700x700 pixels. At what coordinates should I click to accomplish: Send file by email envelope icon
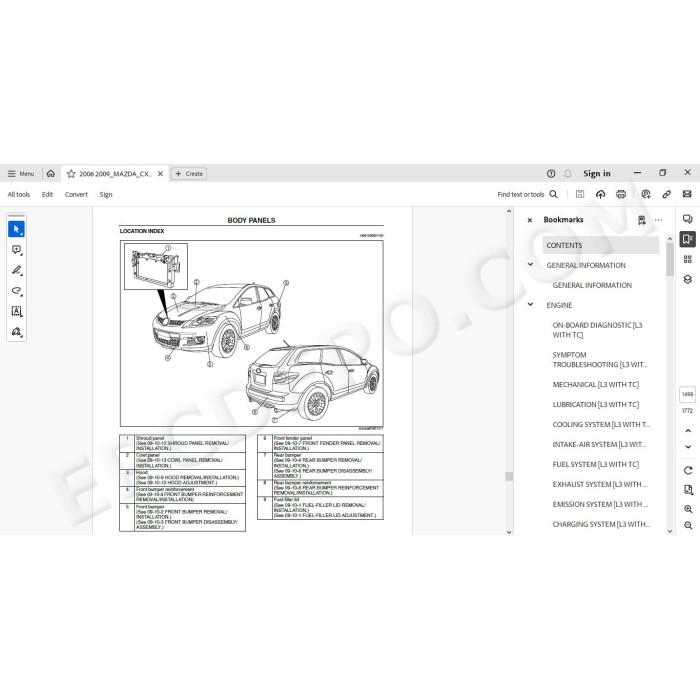[x=687, y=194]
